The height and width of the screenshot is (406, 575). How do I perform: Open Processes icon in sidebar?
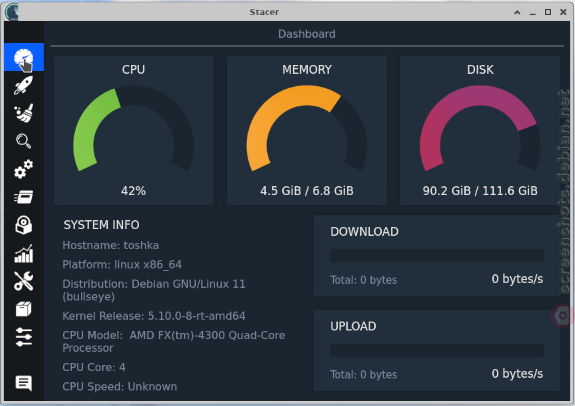click(x=24, y=197)
